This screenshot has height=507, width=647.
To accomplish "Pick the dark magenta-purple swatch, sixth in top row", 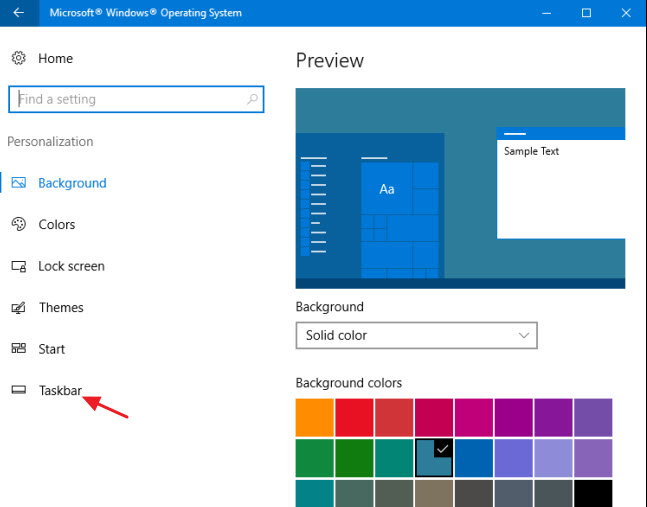I will 514,417.
